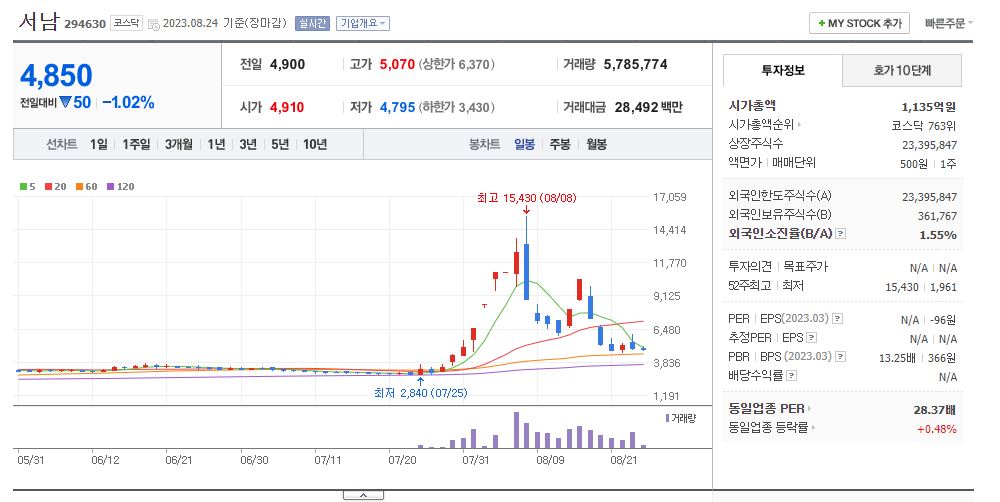
Task: Select the 1일 line chart period
Action: click(98, 145)
